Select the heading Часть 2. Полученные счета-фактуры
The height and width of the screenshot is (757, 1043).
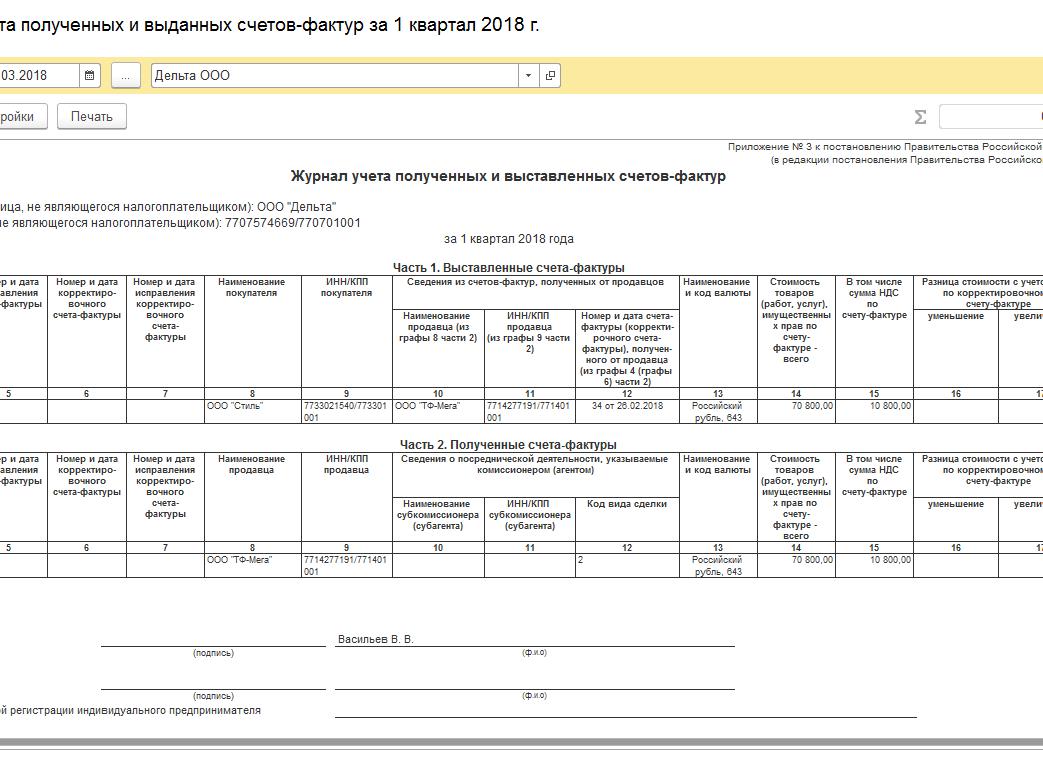click(x=508, y=444)
